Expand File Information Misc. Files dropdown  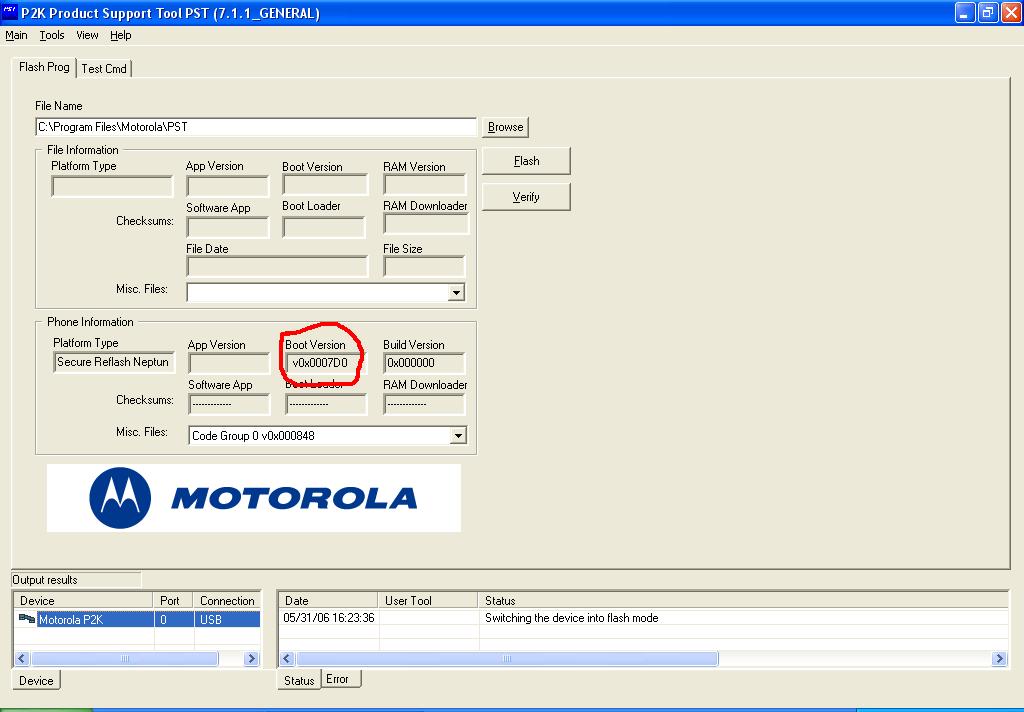[457, 293]
